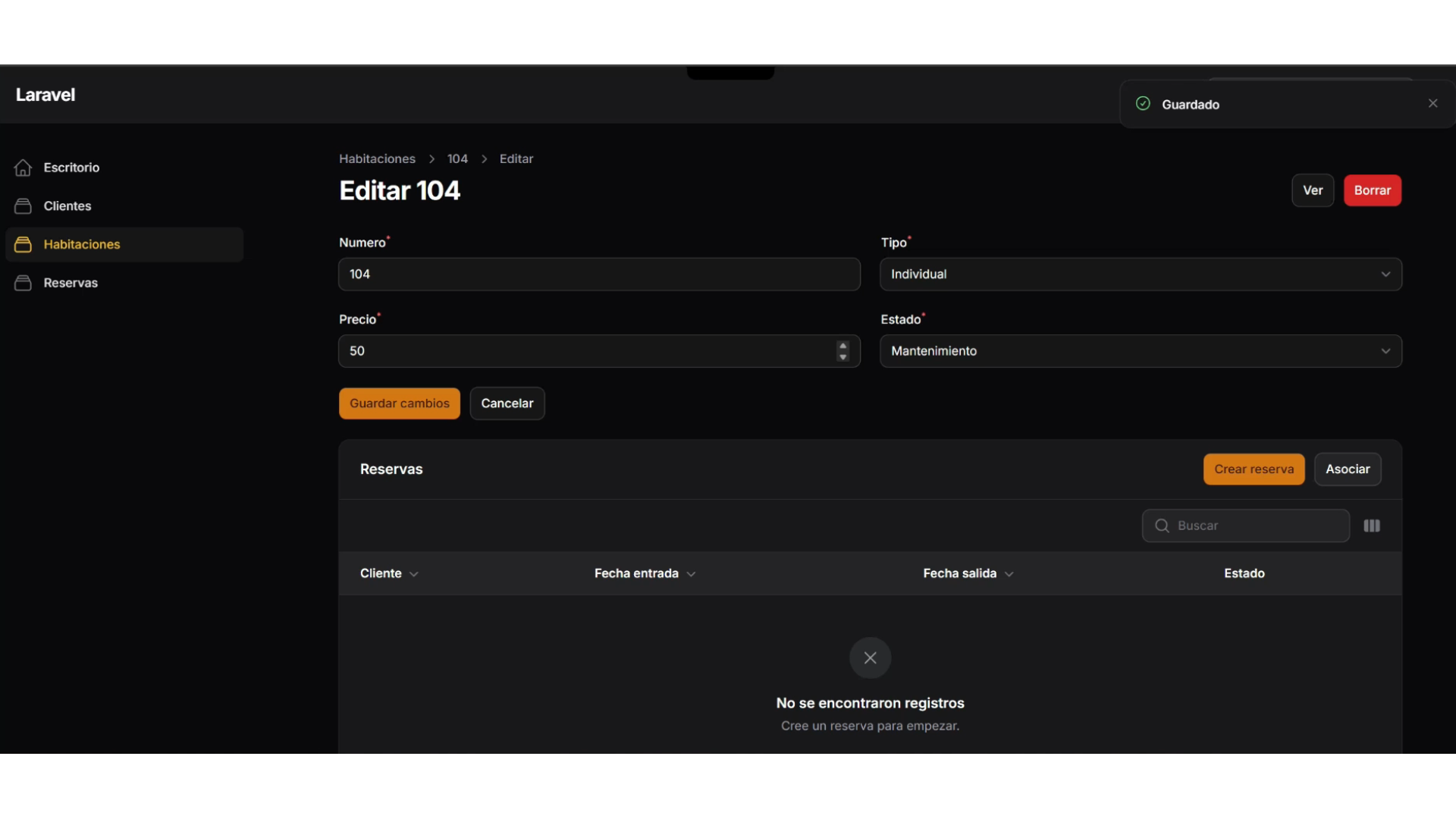Click the Escritorio home icon
This screenshot has height=819, width=1456.
pyautogui.click(x=23, y=168)
